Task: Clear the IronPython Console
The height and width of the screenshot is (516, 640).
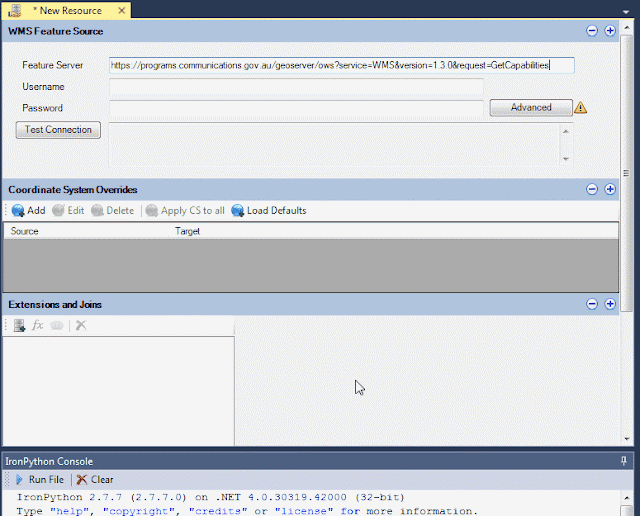Action: pos(95,480)
